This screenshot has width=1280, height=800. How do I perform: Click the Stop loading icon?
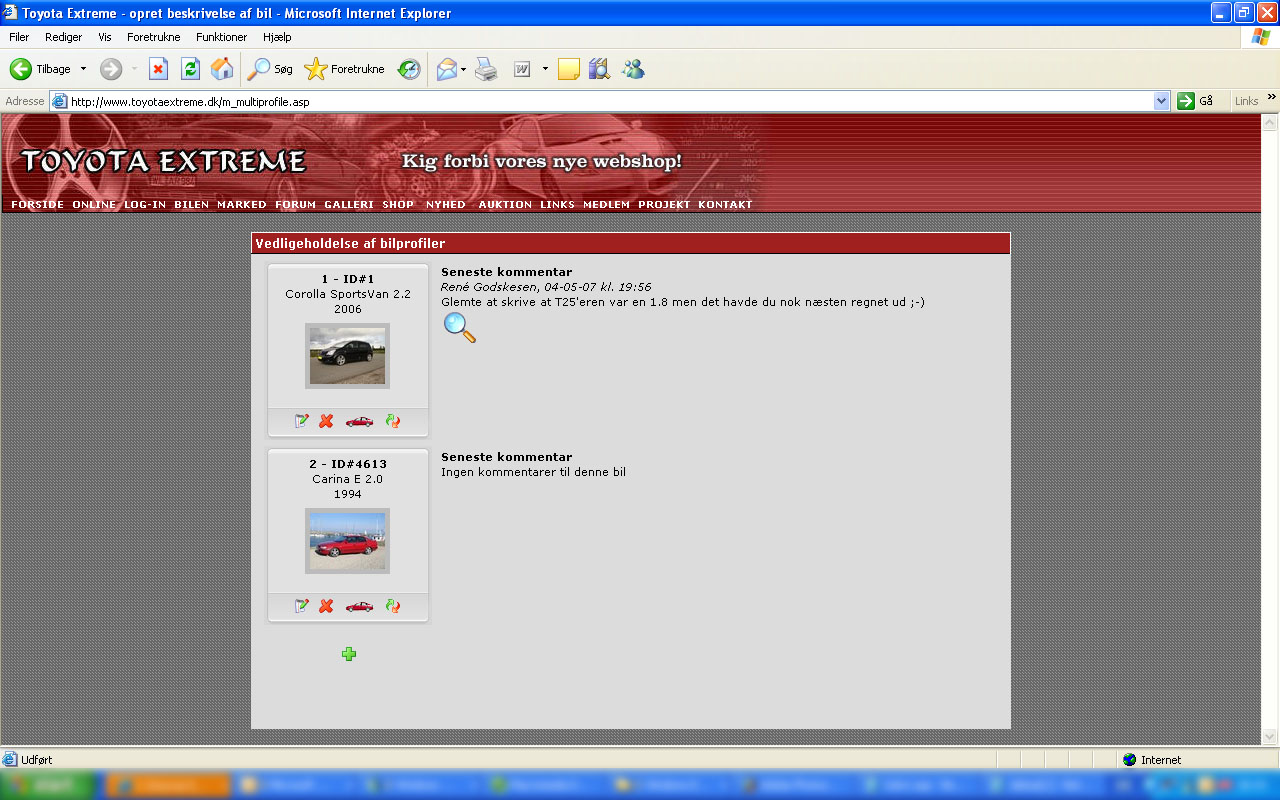tap(158, 69)
